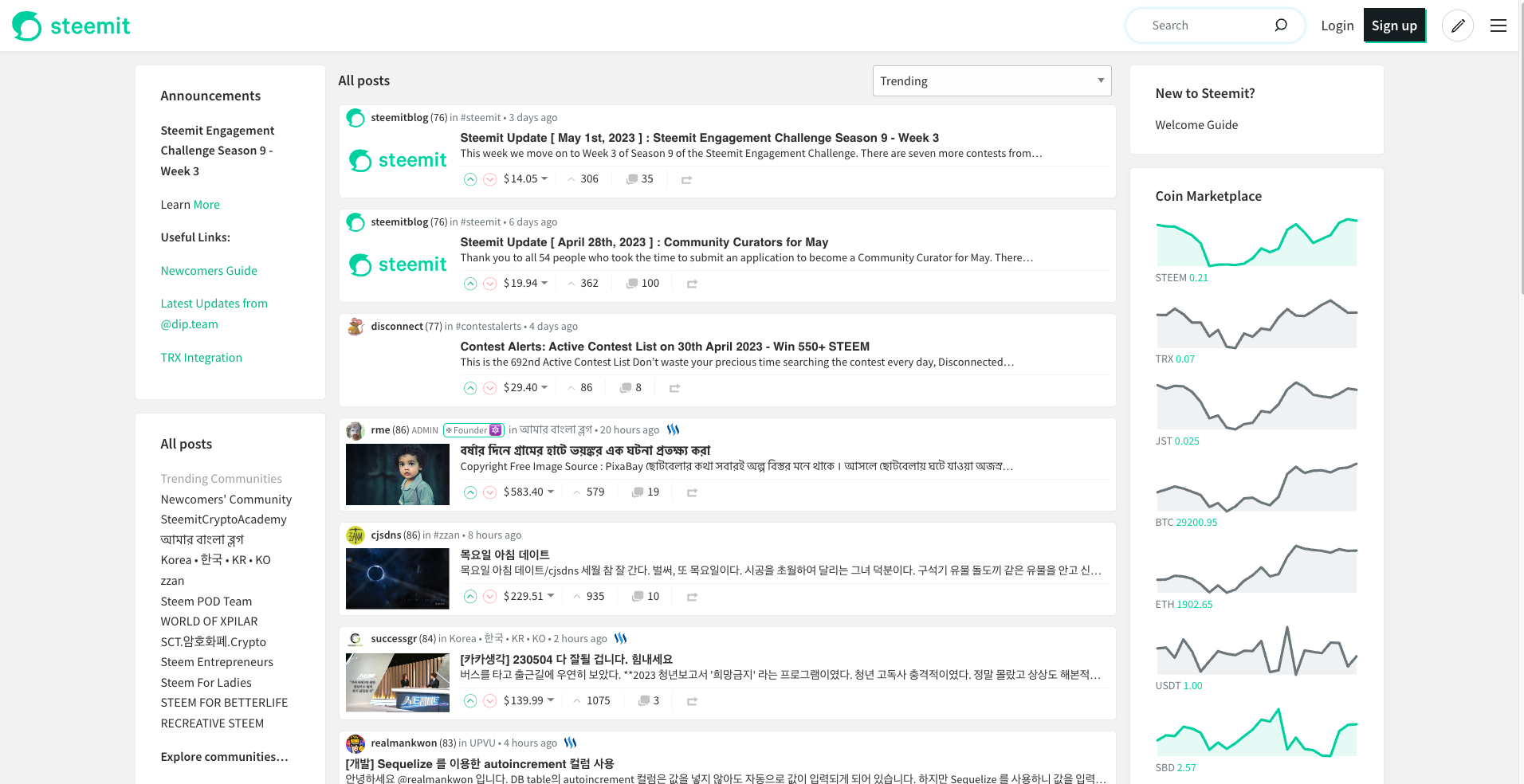Open the hamburger main menu

1498,25
